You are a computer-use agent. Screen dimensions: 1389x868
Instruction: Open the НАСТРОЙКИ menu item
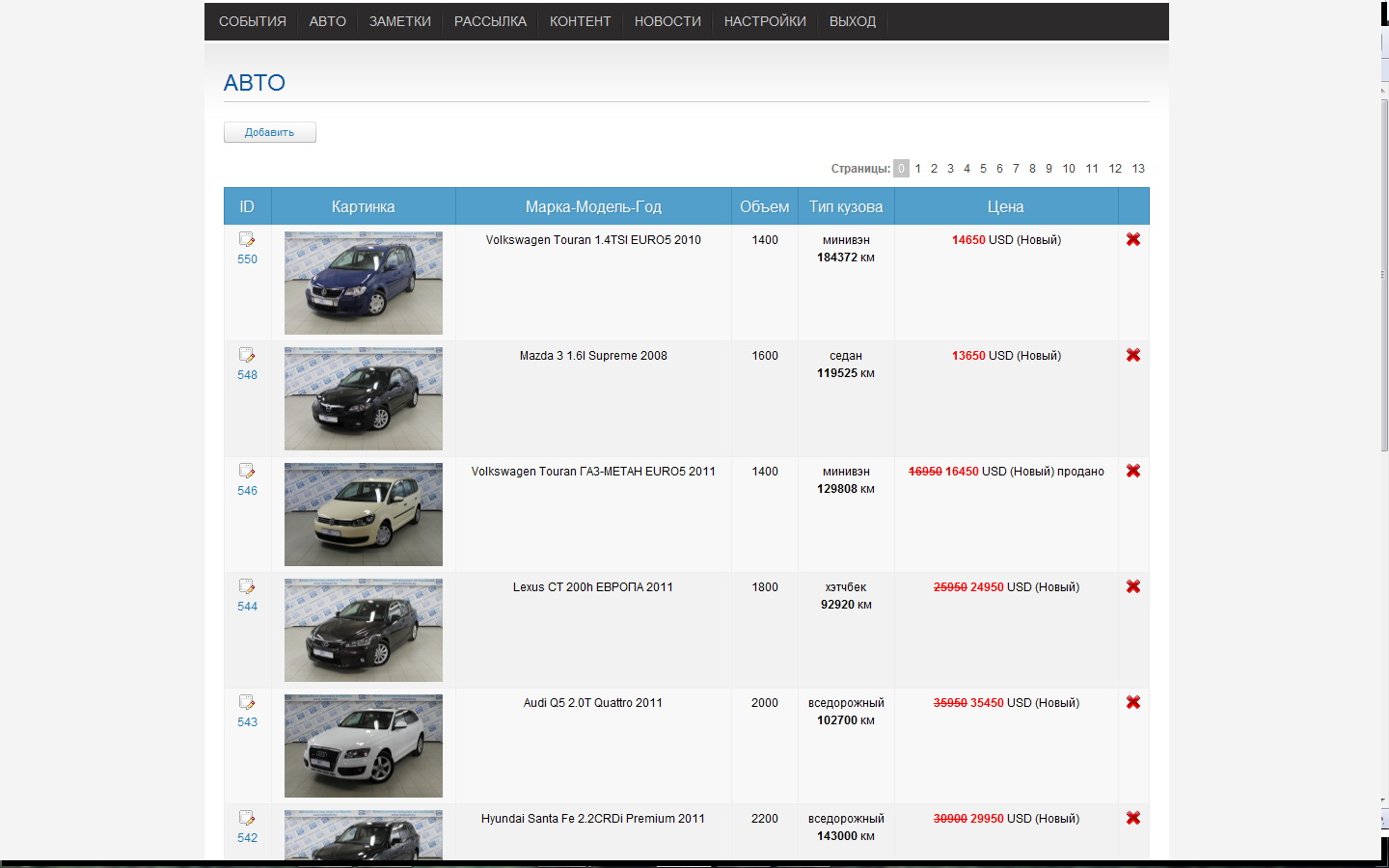click(765, 21)
